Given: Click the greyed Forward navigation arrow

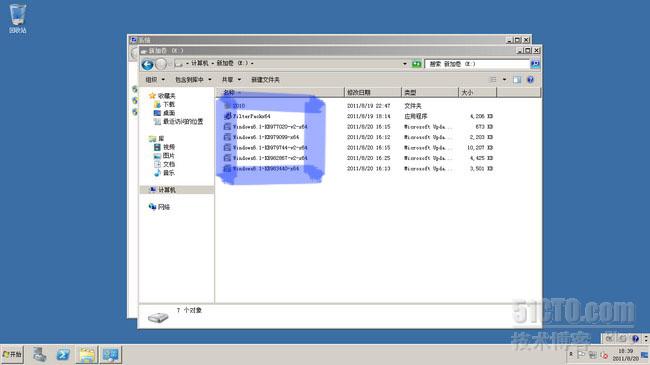Looking at the screenshot, I should [161, 64].
